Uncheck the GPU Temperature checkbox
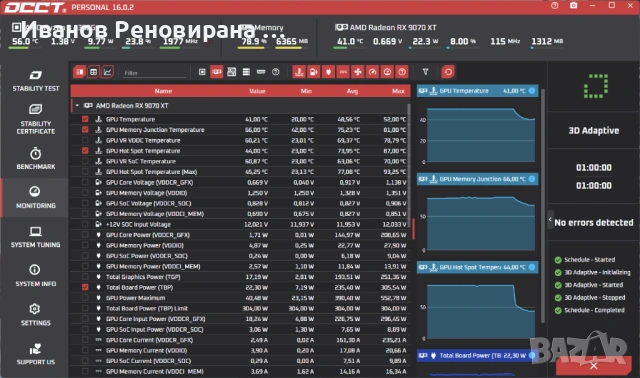 (85, 119)
